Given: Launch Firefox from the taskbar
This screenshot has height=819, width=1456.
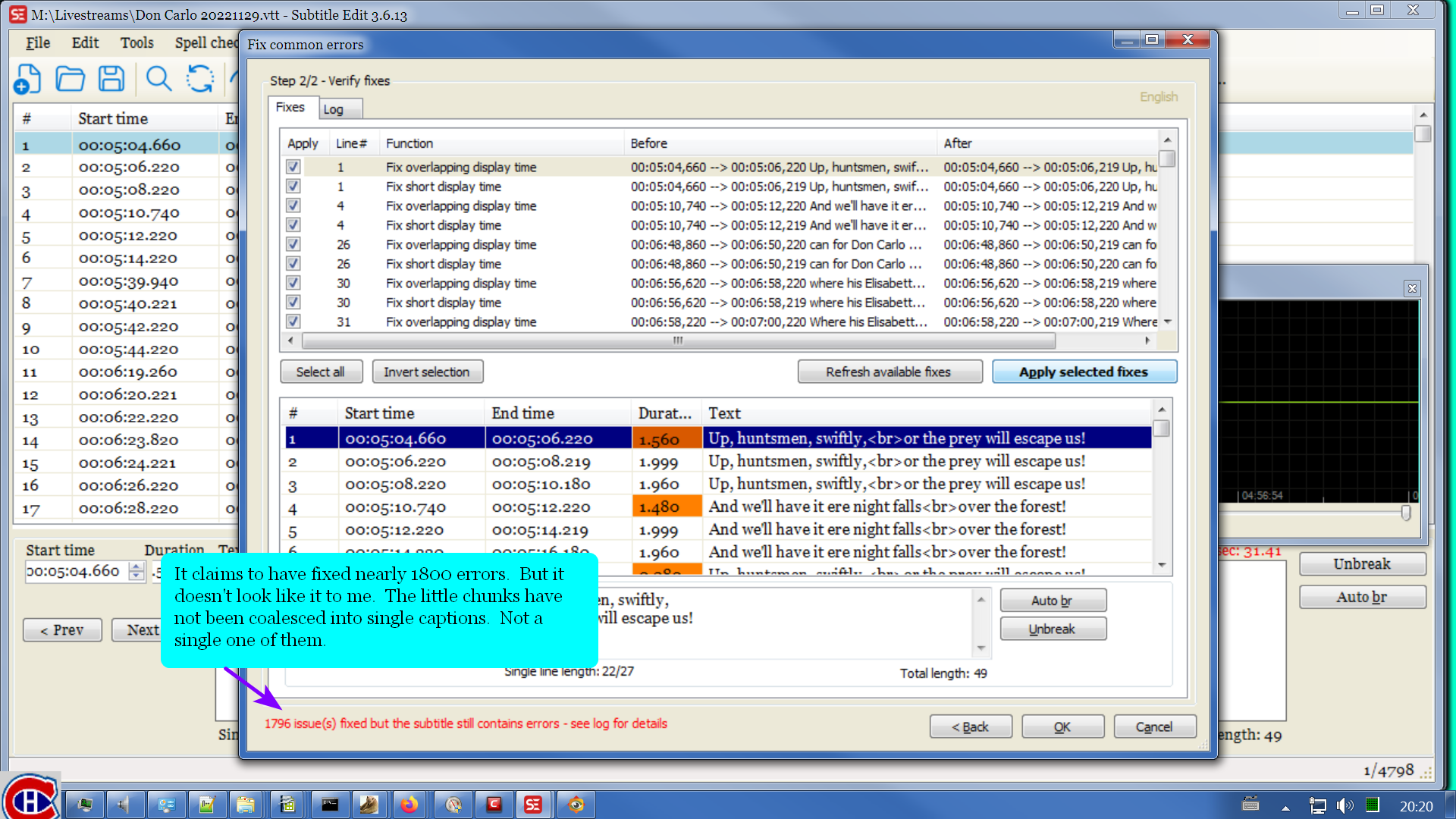Looking at the screenshot, I should (x=410, y=805).
